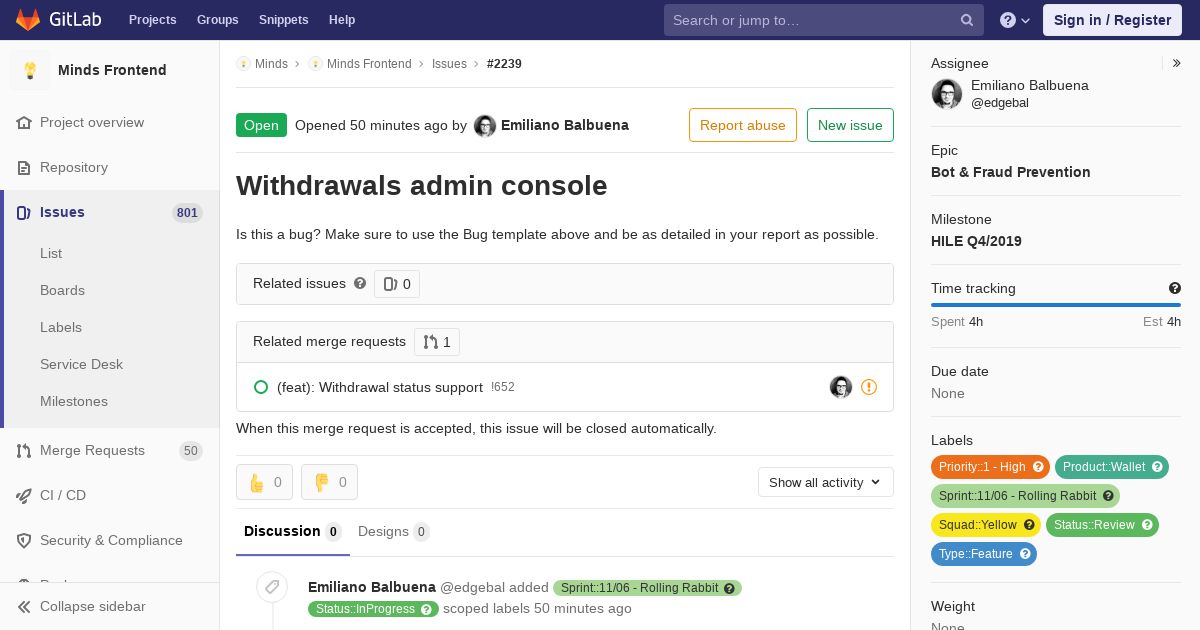Open the Snippets page

[x=284, y=20]
